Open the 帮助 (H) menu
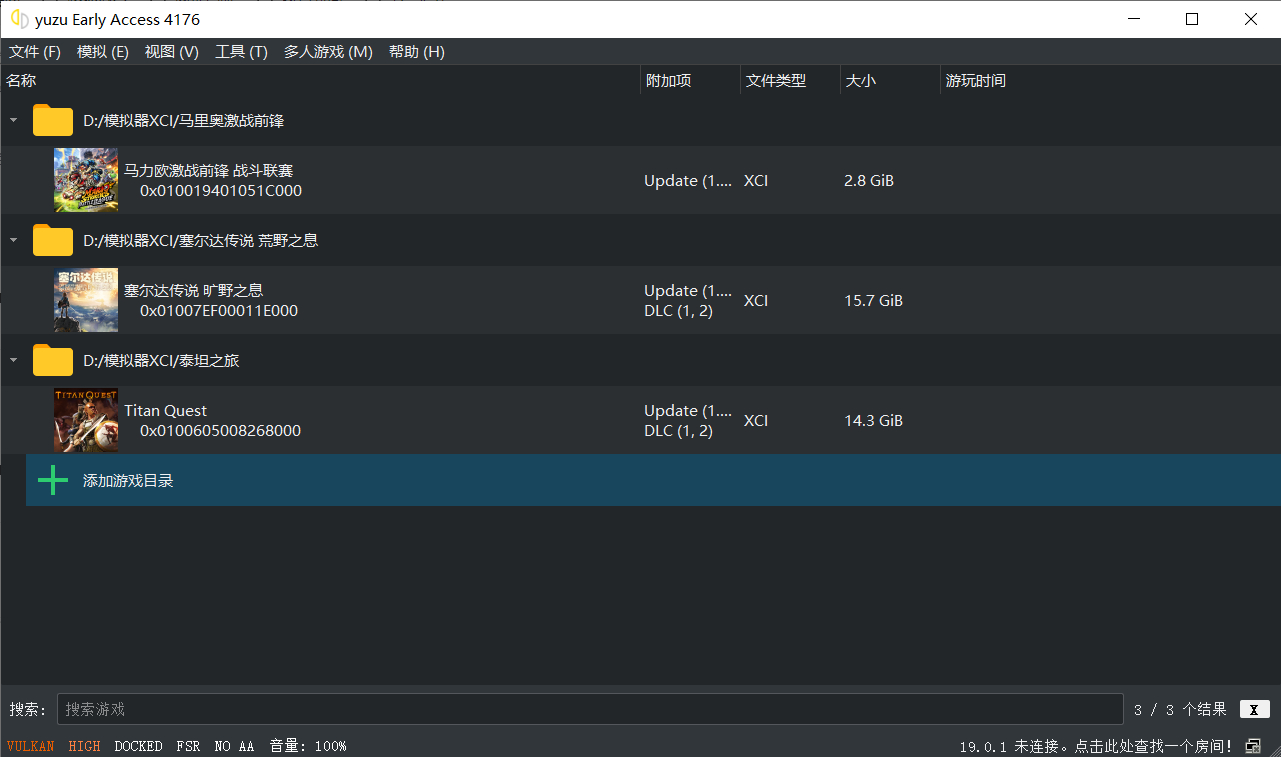Screen dimensions: 1281x757 pyautogui.click(x=416, y=52)
